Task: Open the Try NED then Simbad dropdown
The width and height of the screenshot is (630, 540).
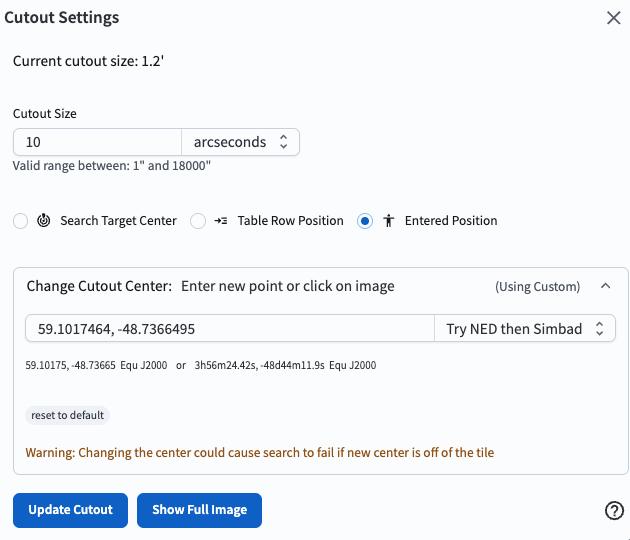Action: [525, 328]
